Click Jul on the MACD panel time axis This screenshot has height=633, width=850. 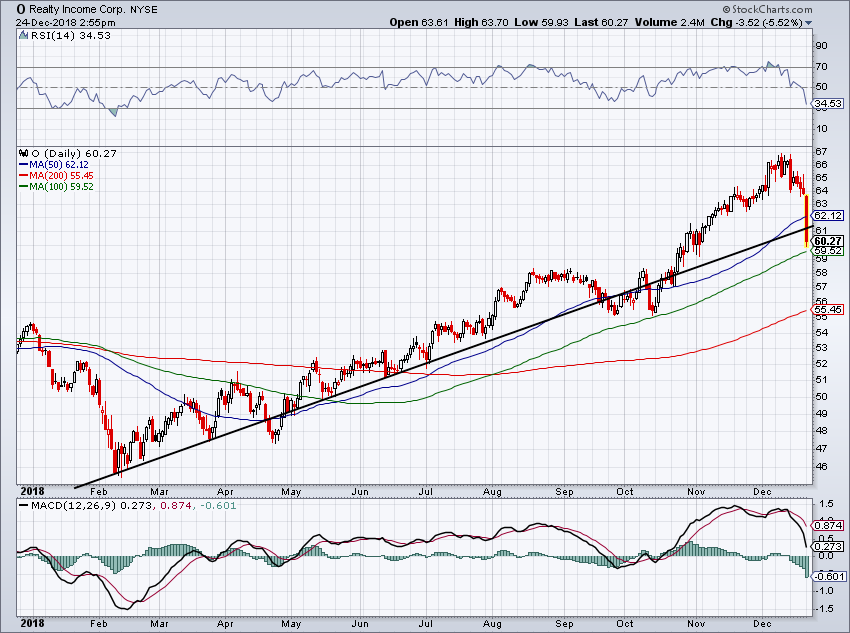tap(426, 624)
